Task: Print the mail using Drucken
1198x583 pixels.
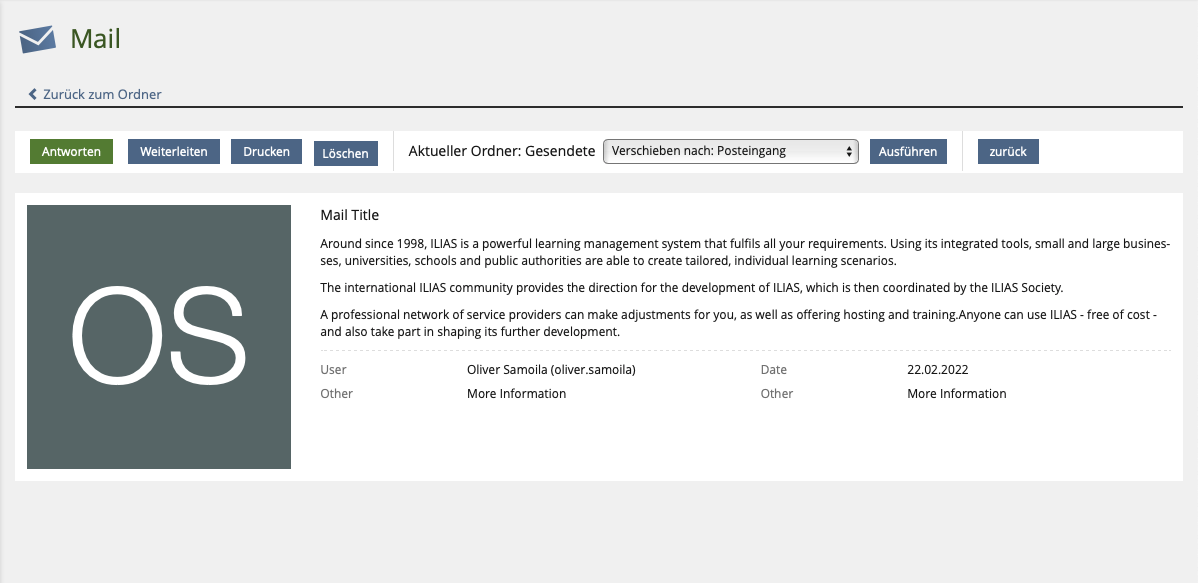Action: pos(266,152)
